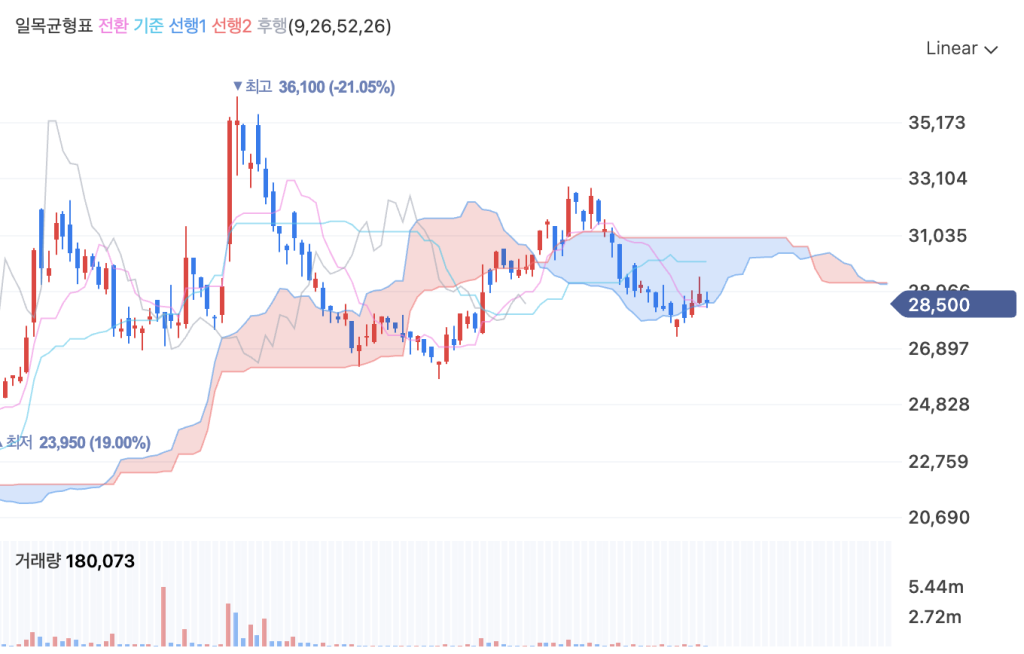Click the 31,035 price axis label

(936, 236)
